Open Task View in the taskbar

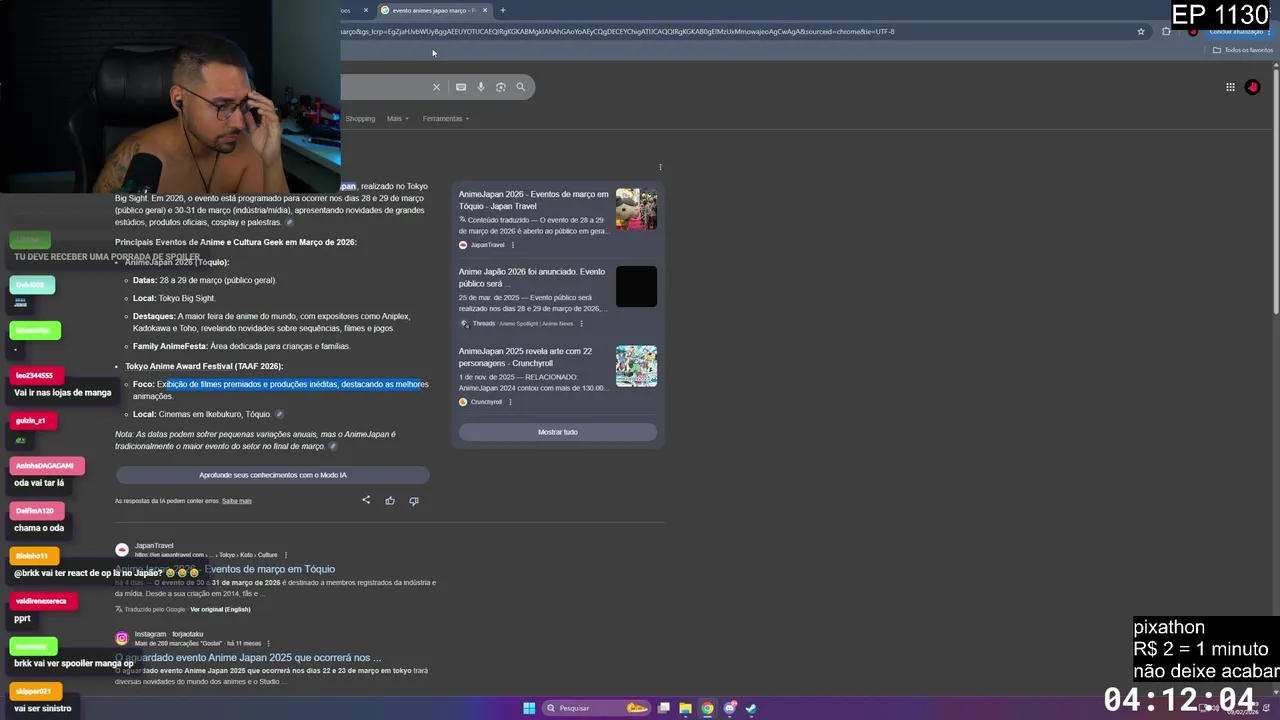point(663,708)
